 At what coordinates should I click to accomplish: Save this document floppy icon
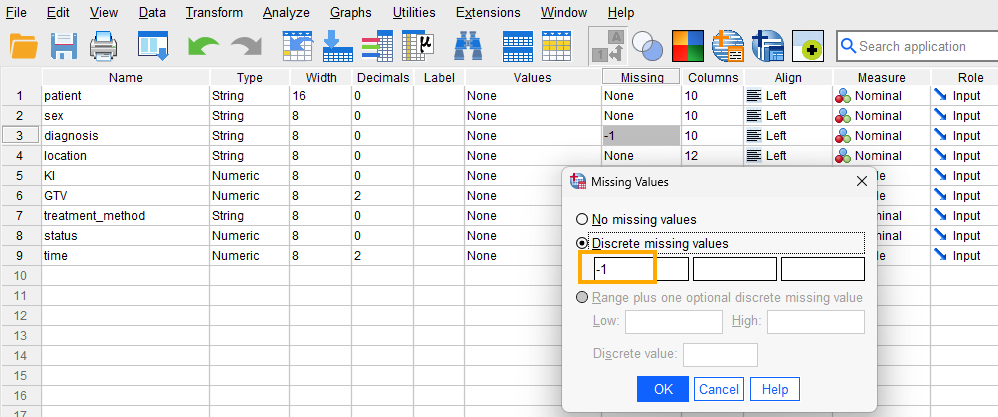coord(64,46)
